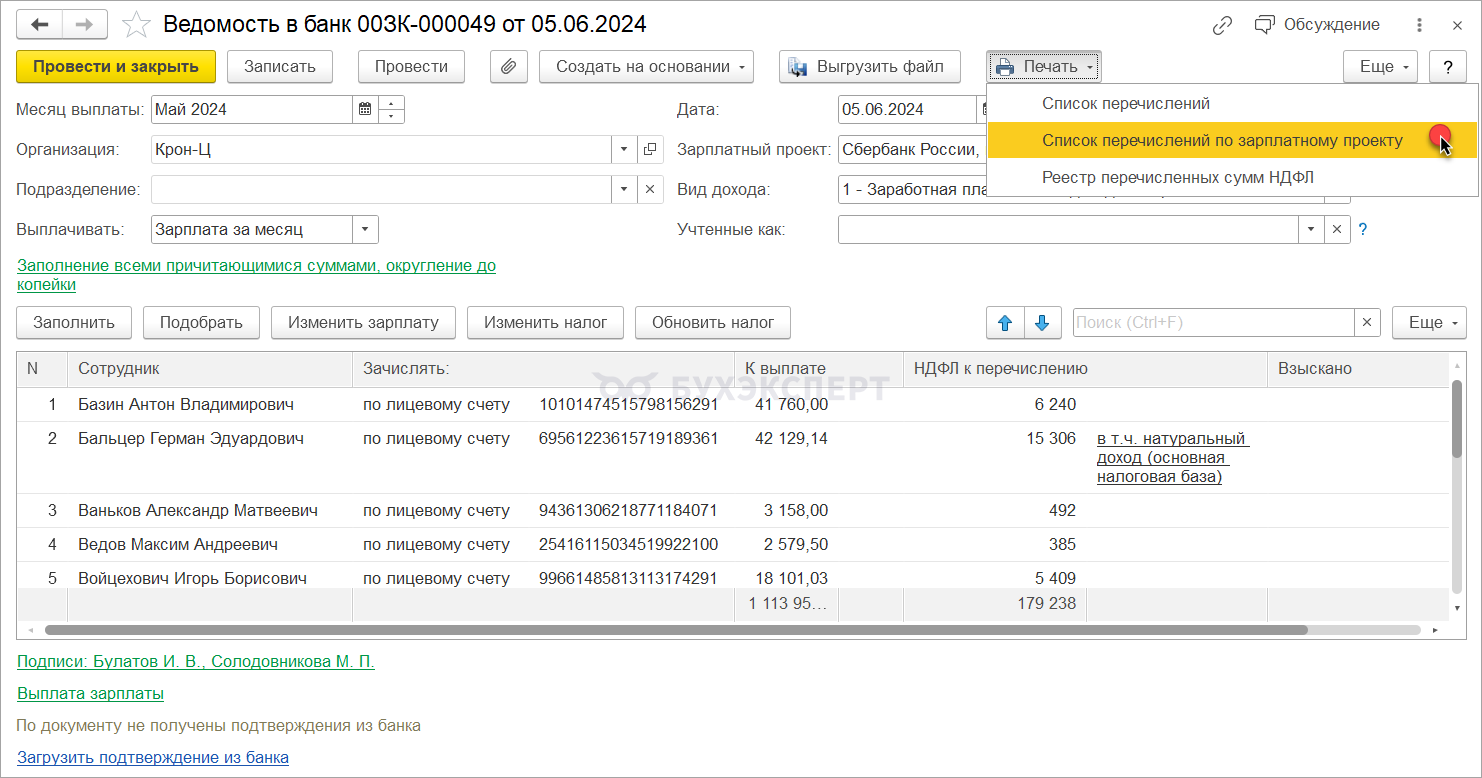Viewport: 1482px width, 778px height.
Task: Expand the Выплачивать dropdown
Action: (365, 229)
